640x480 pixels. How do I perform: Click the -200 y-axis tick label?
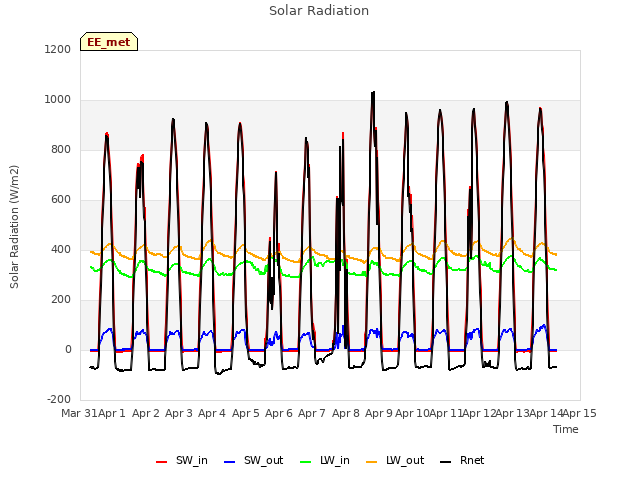(x=59, y=400)
